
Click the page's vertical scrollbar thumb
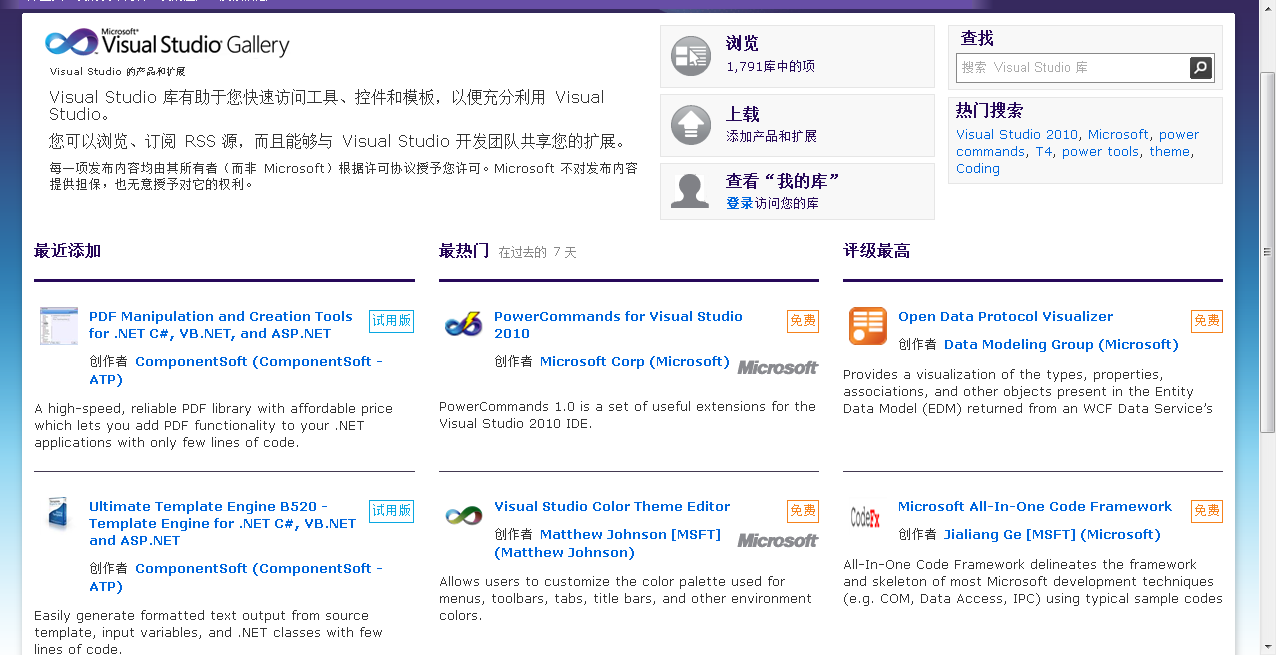click(1267, 252)
